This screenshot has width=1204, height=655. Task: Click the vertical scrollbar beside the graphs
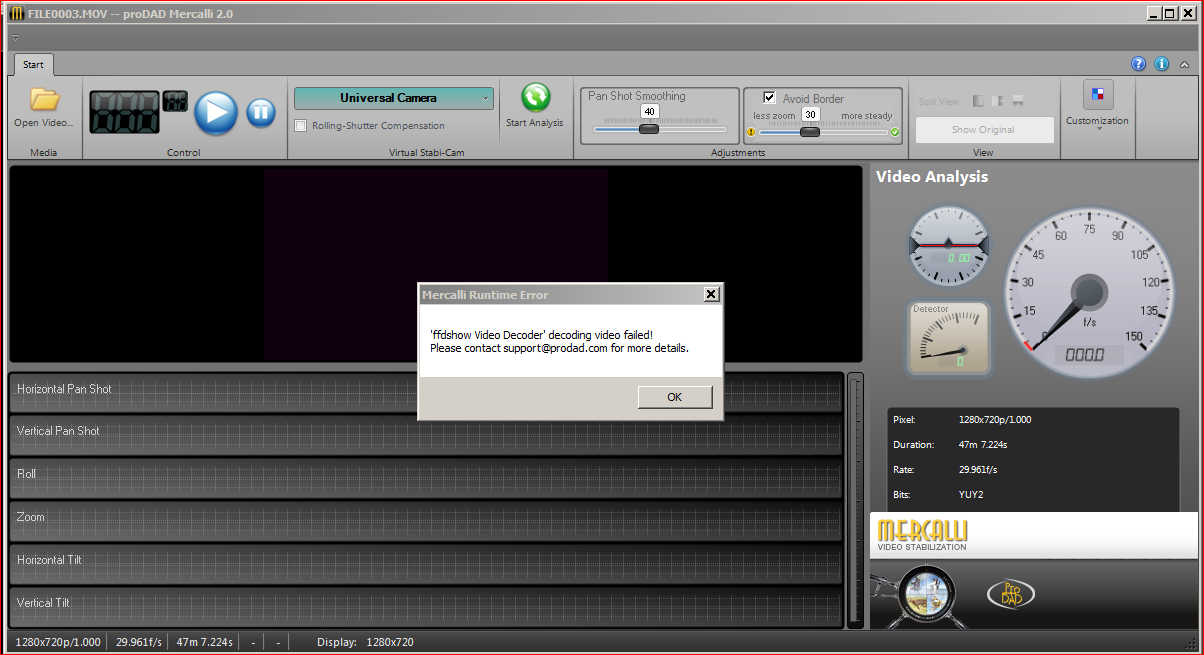click(x=855, y=500)
